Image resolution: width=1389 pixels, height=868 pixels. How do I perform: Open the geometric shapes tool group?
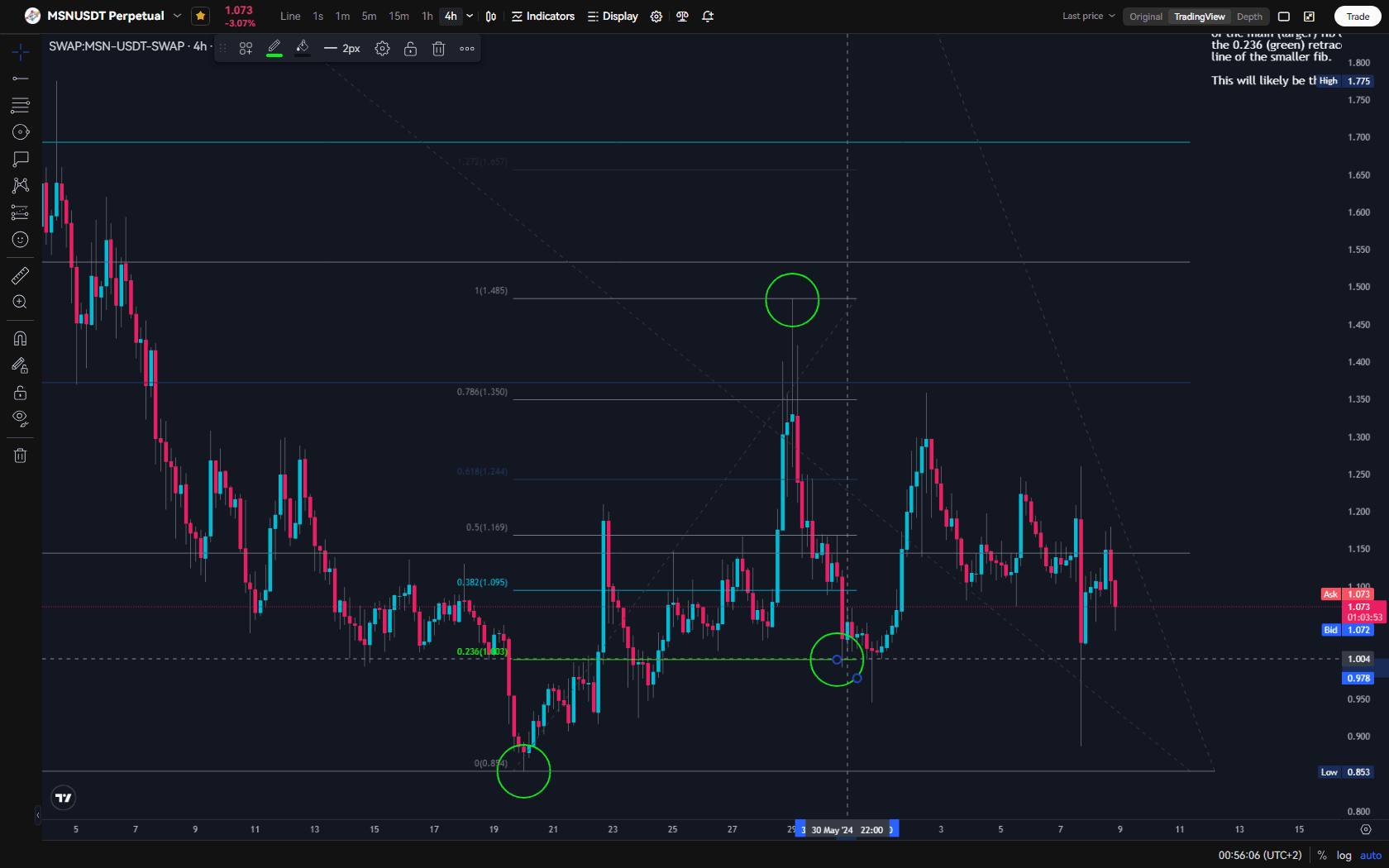click(x=21, y=132)
